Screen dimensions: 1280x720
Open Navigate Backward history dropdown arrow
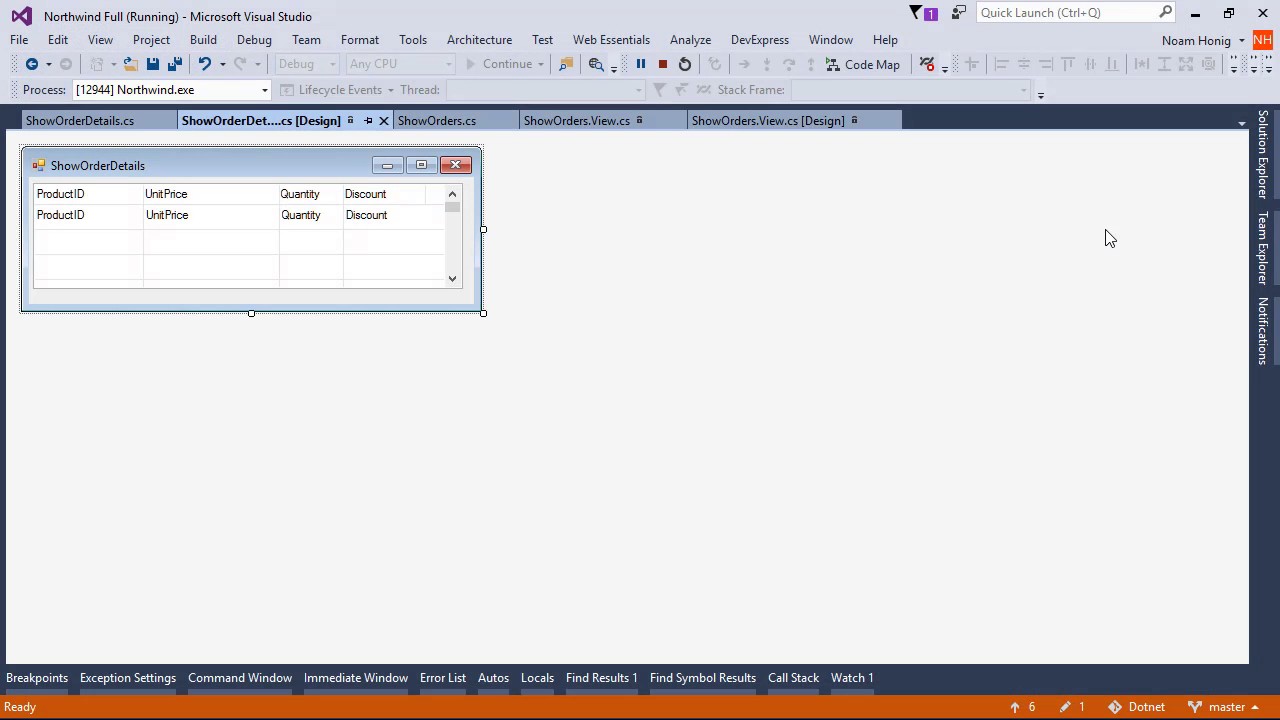48,64
